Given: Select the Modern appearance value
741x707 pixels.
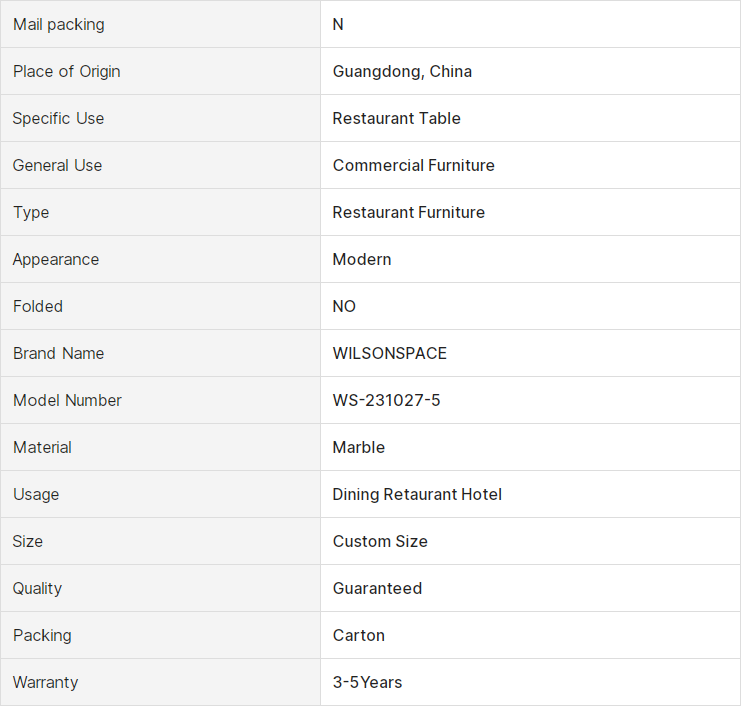Looking at the screenshot, I should coord(362,259).
